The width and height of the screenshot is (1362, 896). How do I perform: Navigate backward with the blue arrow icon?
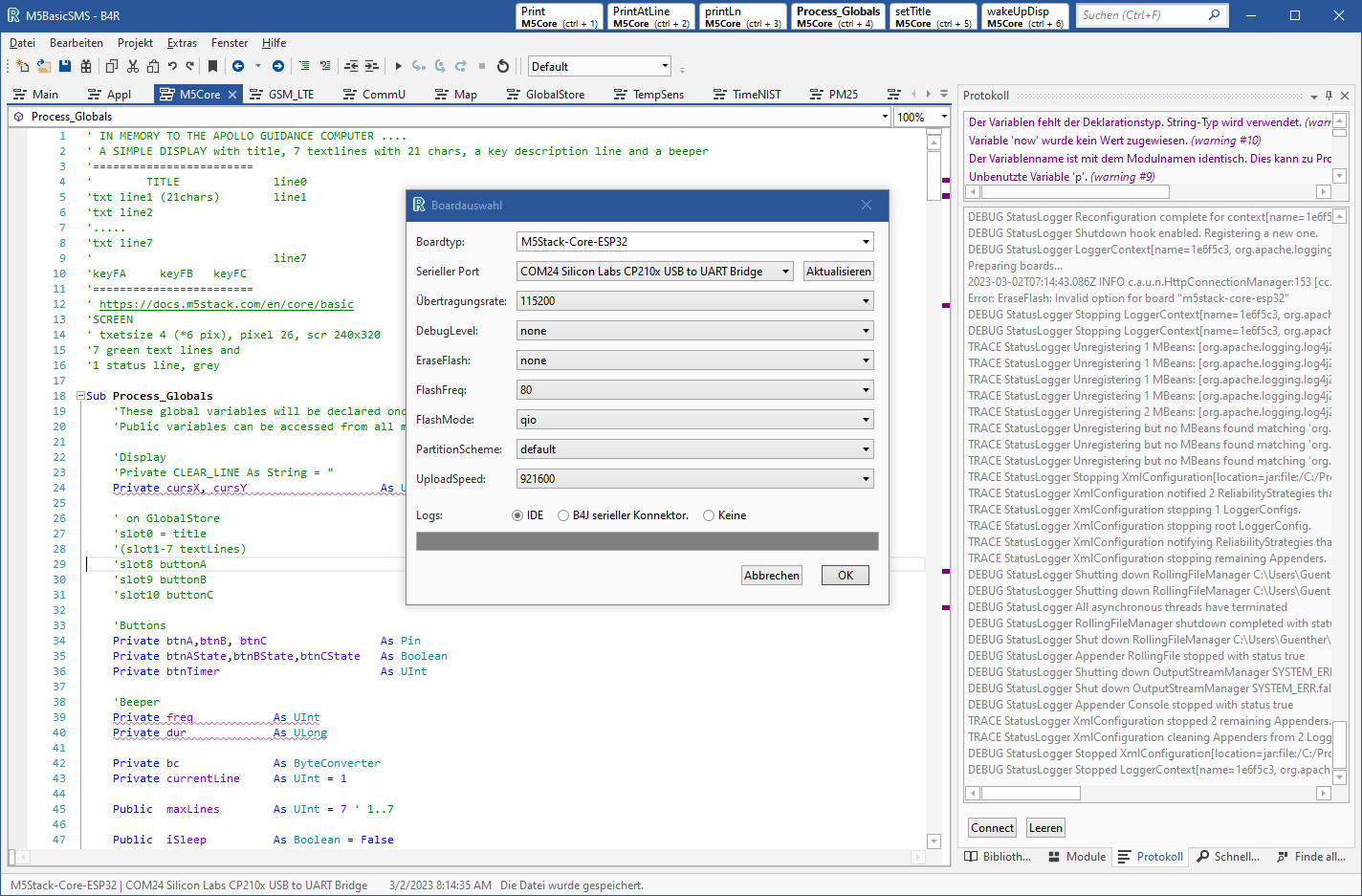pos(238,66)
